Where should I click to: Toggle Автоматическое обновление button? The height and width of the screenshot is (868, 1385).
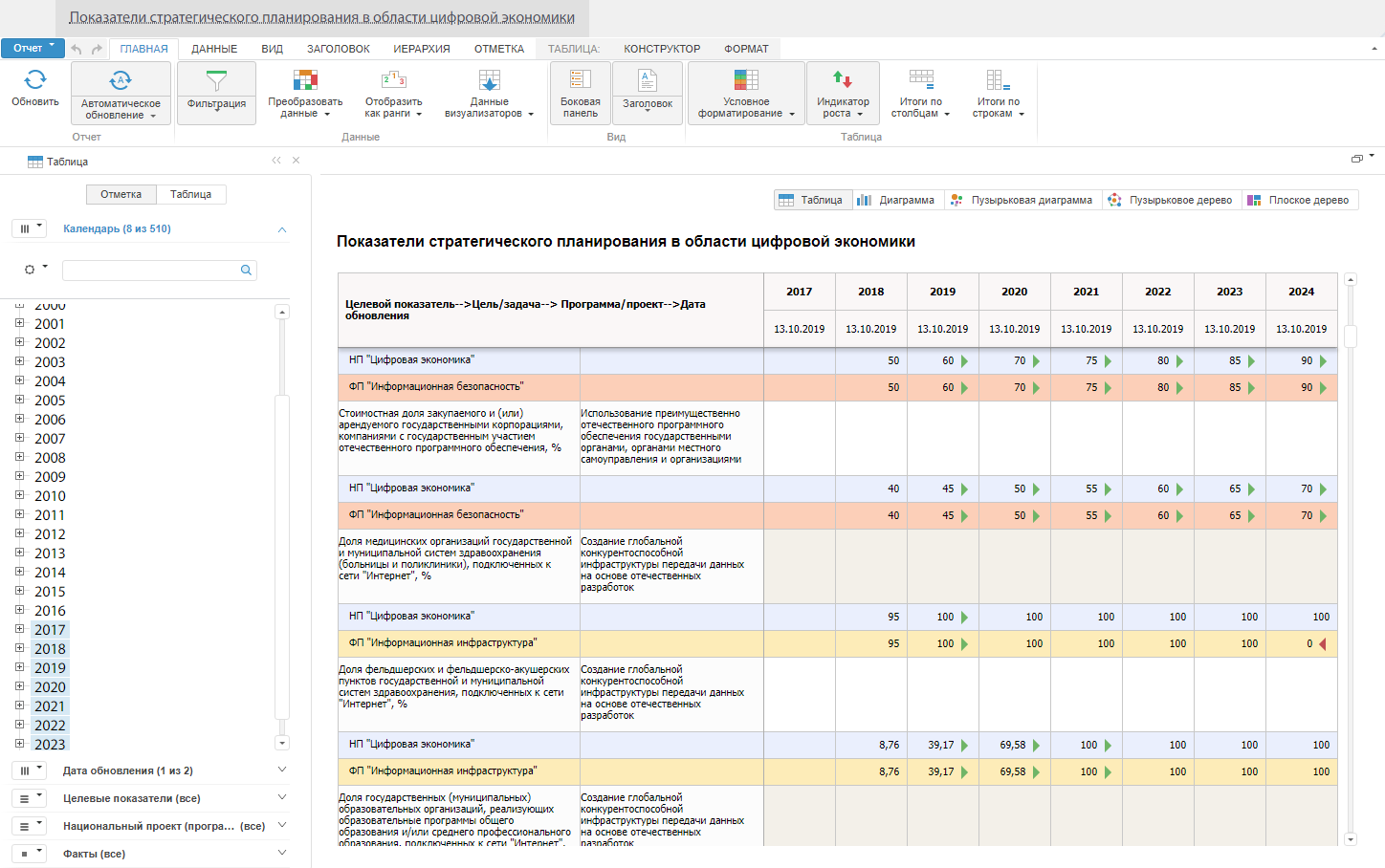pyautogui.click(x=121, y=93)
